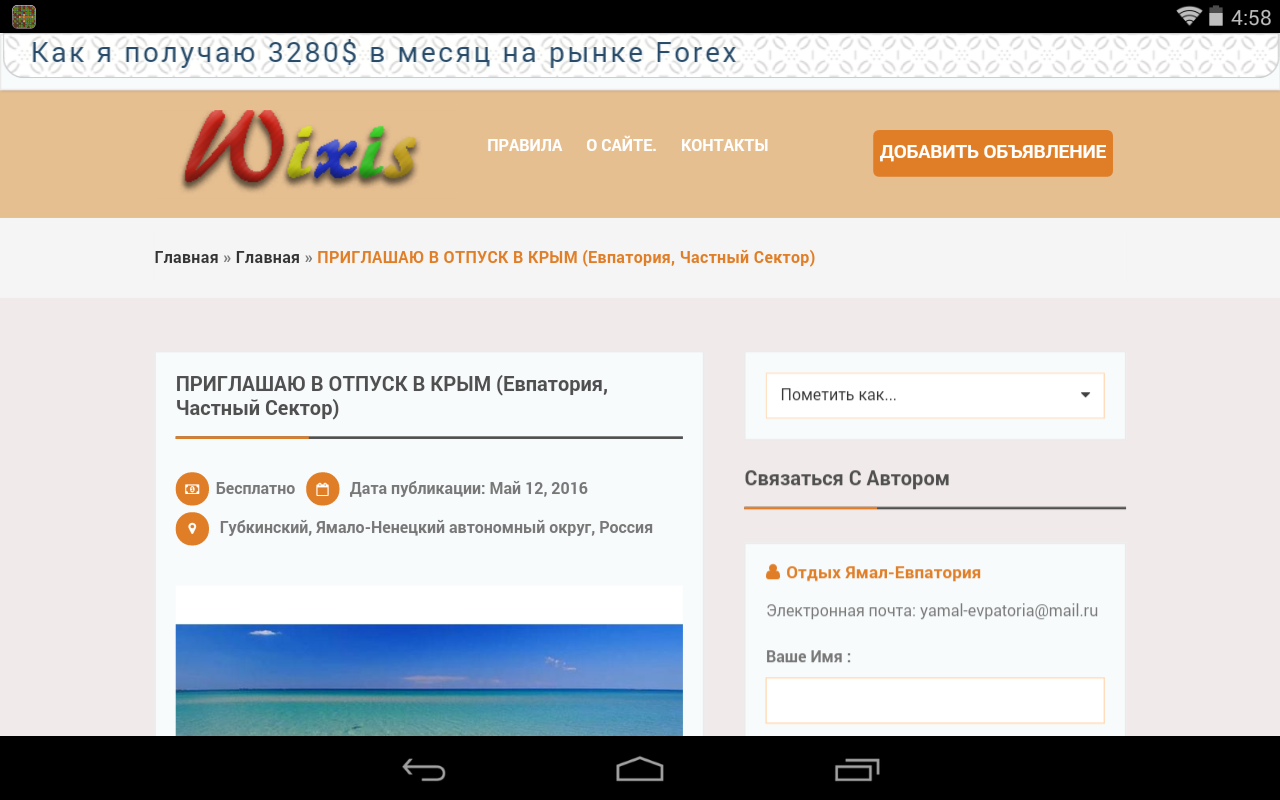
Task: Tap the Wi-Fi status icon
Action: tap(1189, 16)
